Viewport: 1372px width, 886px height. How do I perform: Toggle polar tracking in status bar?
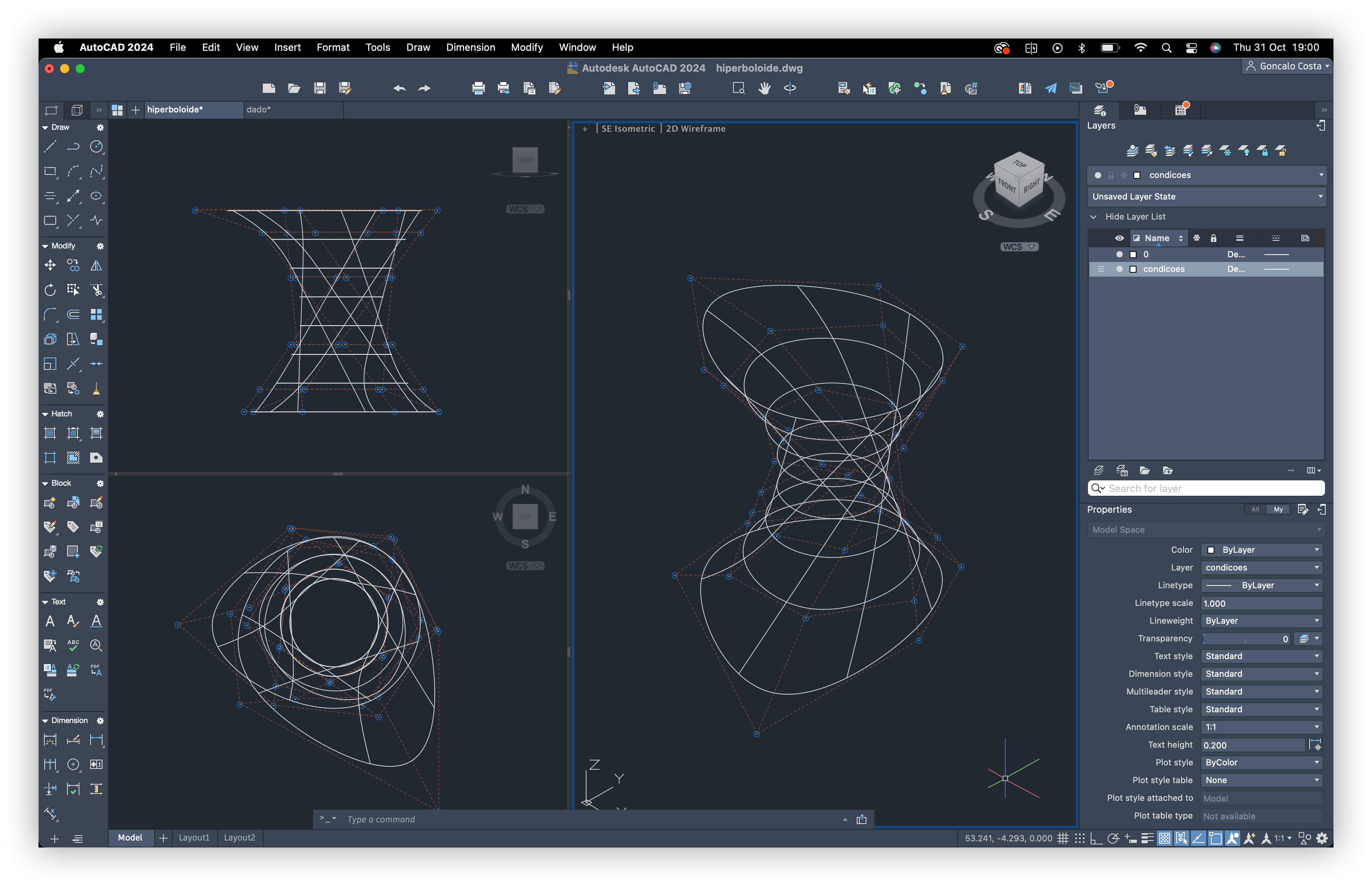tap(1113, 838)
